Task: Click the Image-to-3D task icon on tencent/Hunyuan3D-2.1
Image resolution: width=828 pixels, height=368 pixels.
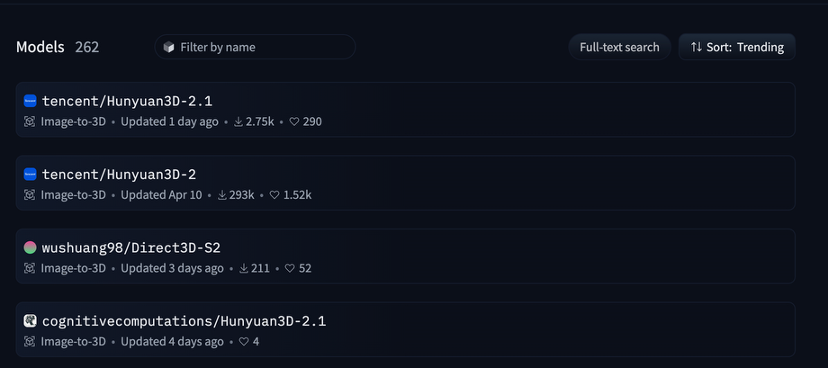Action: (30, 122)
